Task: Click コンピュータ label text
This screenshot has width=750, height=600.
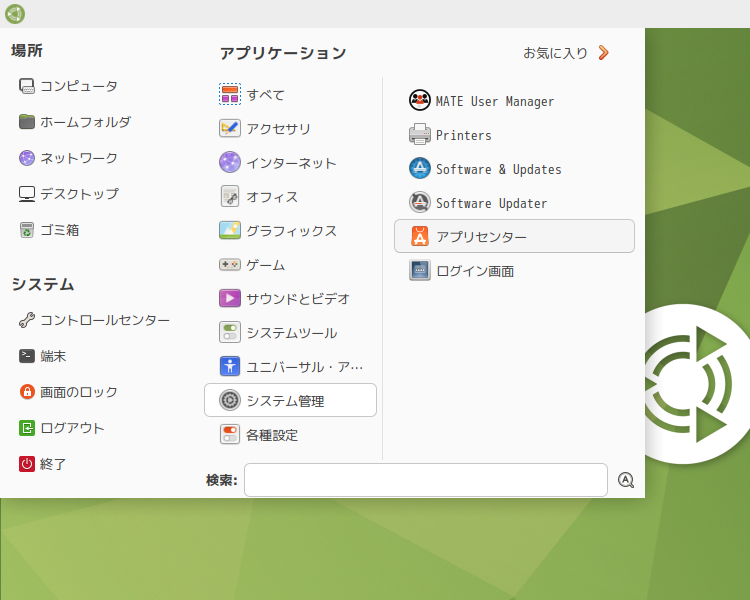Action: (79, 86)
